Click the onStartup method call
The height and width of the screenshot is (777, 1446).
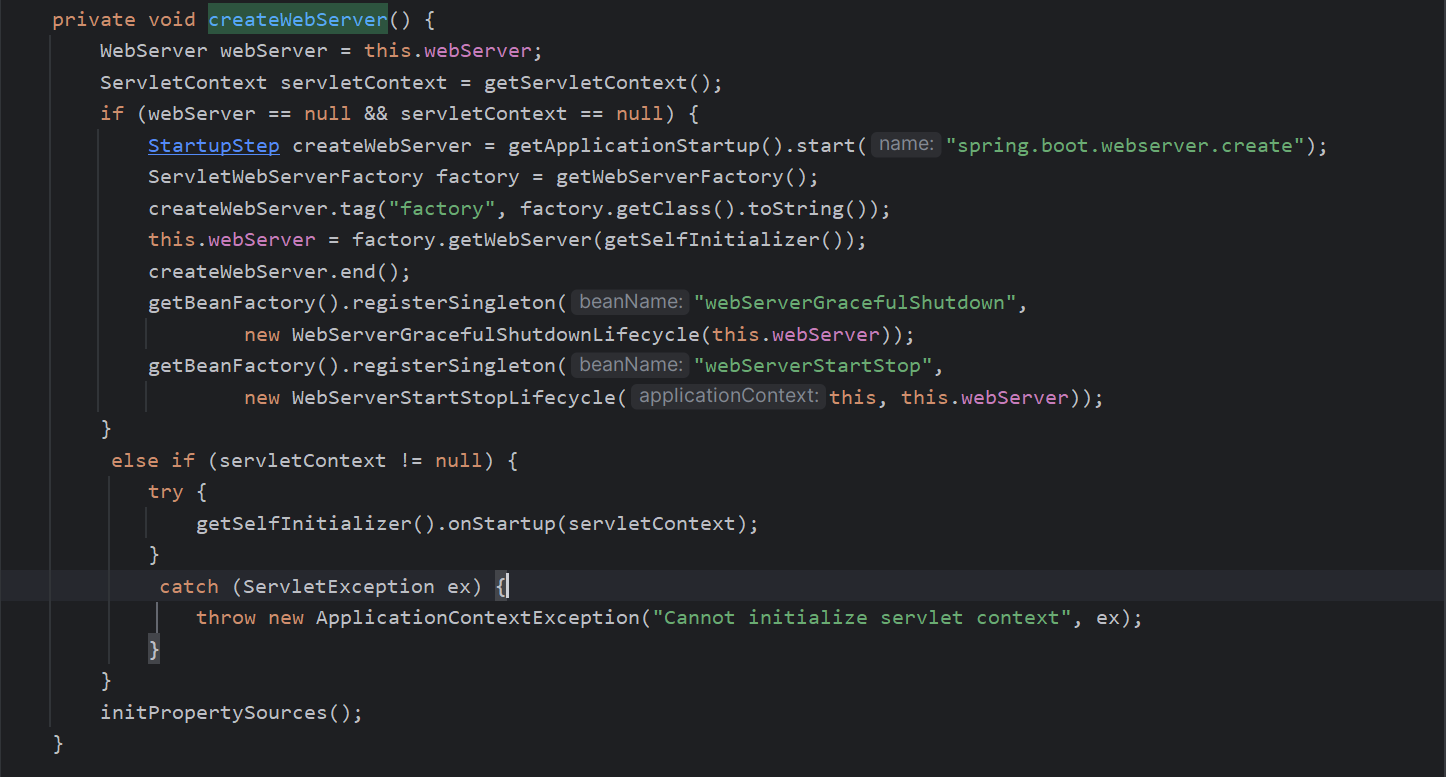(x=501, y=523)
